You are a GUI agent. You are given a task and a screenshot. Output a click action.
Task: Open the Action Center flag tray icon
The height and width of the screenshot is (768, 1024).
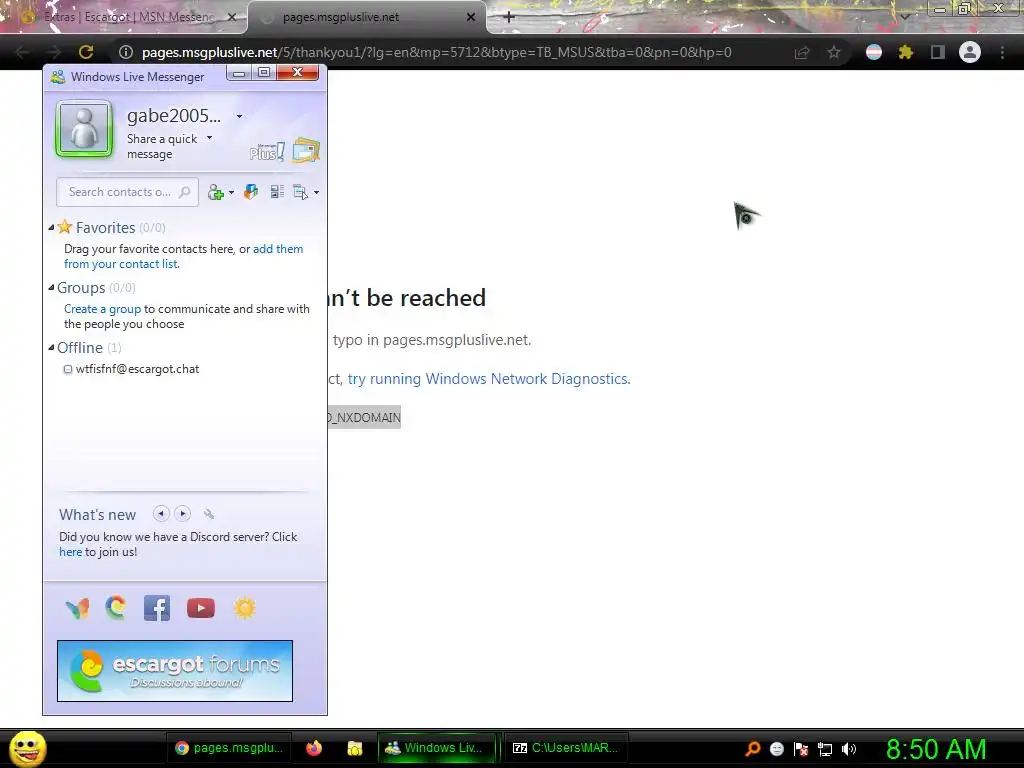coord(801,749)
